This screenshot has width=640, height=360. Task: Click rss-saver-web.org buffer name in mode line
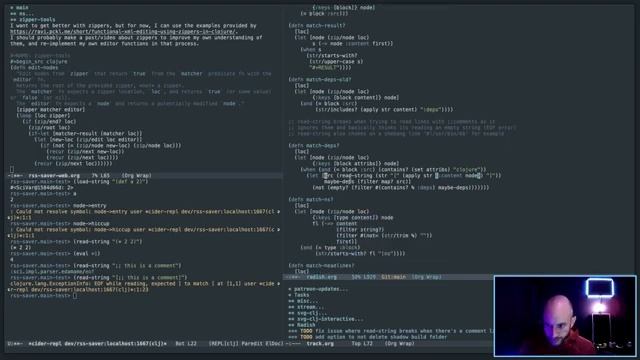(x=54, y=176)
